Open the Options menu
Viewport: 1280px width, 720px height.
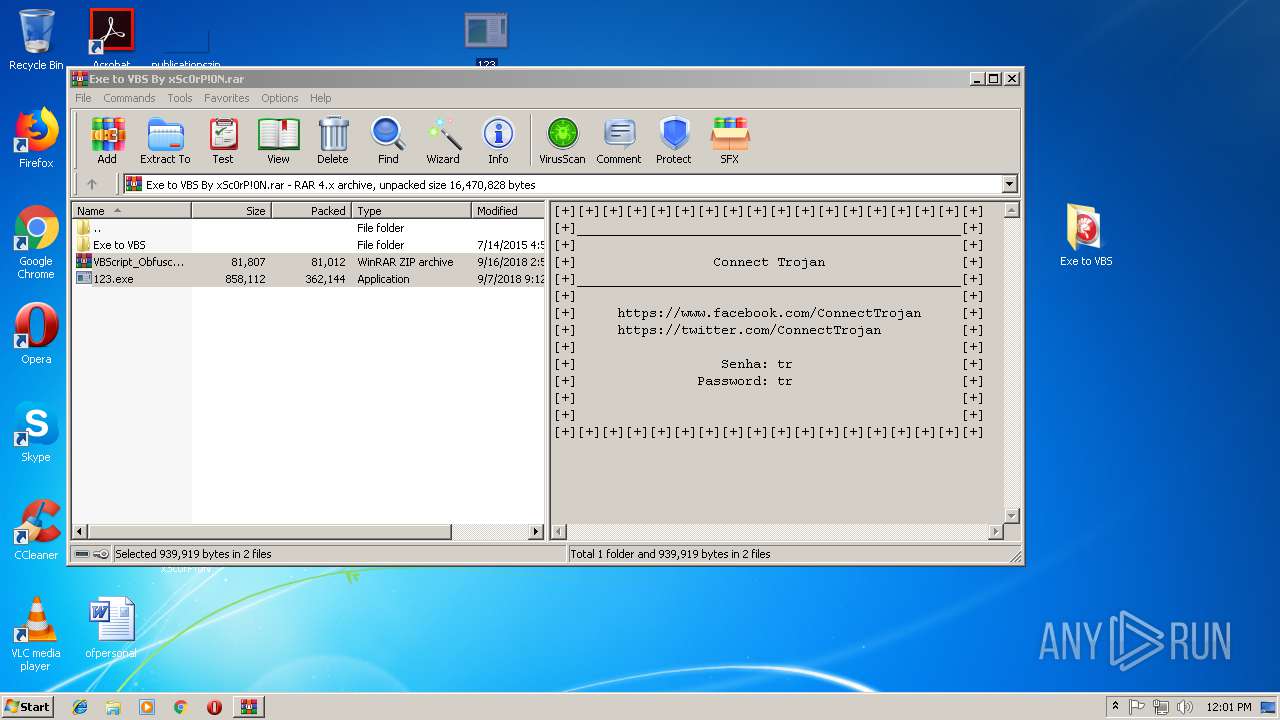280,98
